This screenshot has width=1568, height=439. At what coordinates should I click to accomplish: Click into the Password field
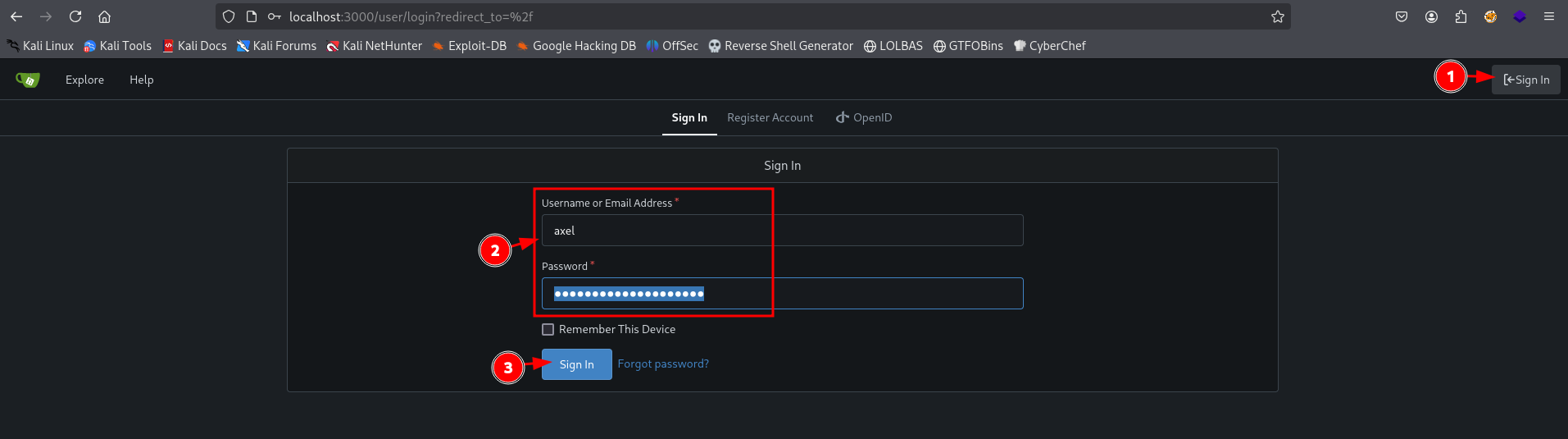pos(861,294)
